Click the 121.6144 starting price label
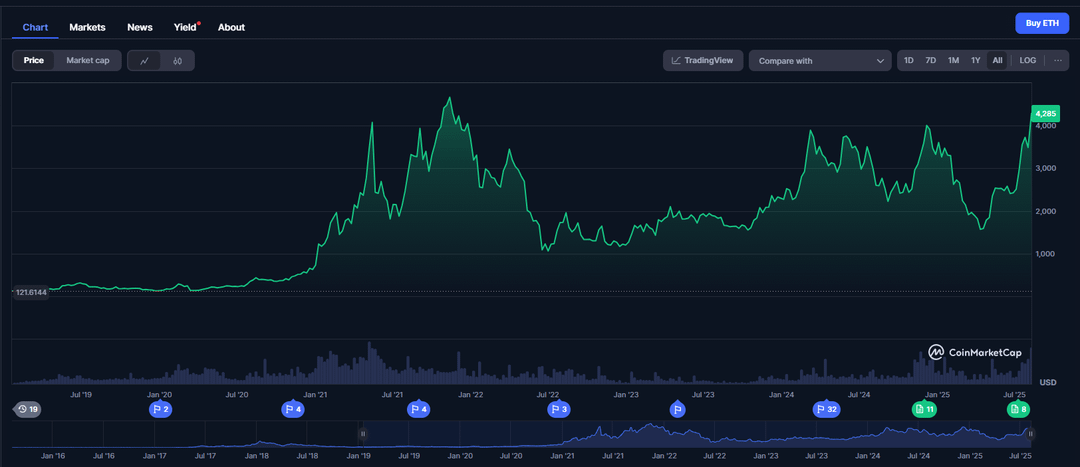This screenshot has height=467, width=1080. 30,293
